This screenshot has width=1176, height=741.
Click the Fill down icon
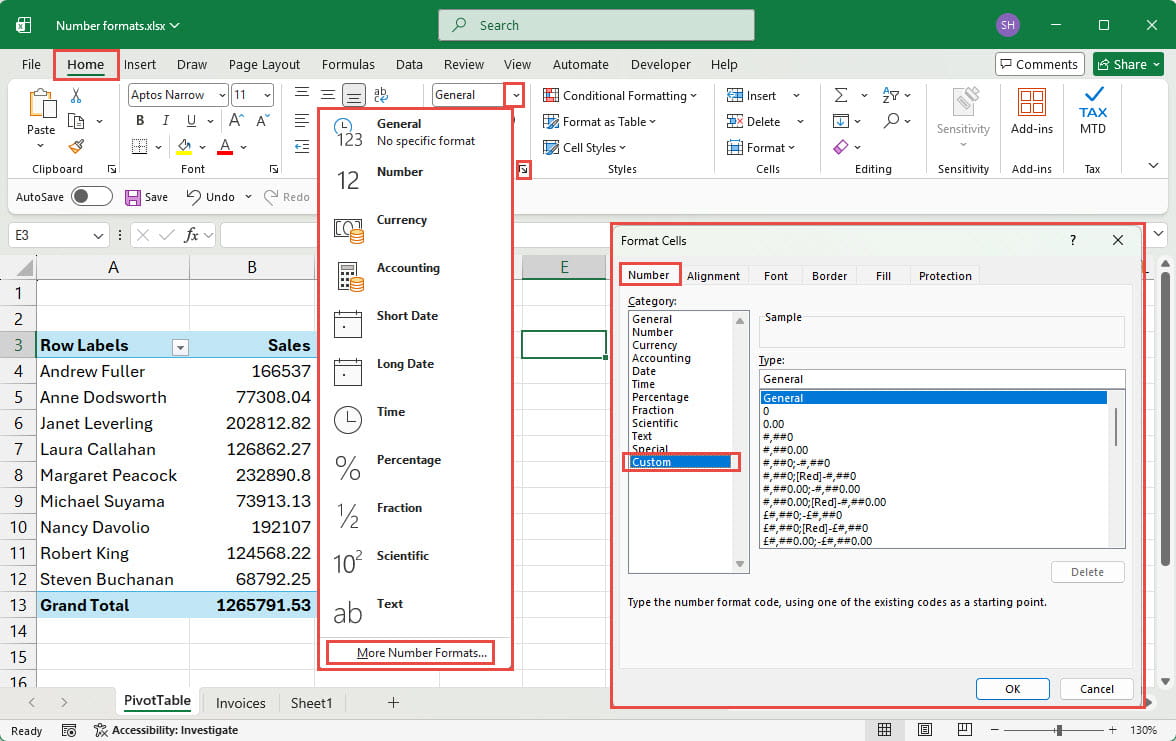point(841,121)
